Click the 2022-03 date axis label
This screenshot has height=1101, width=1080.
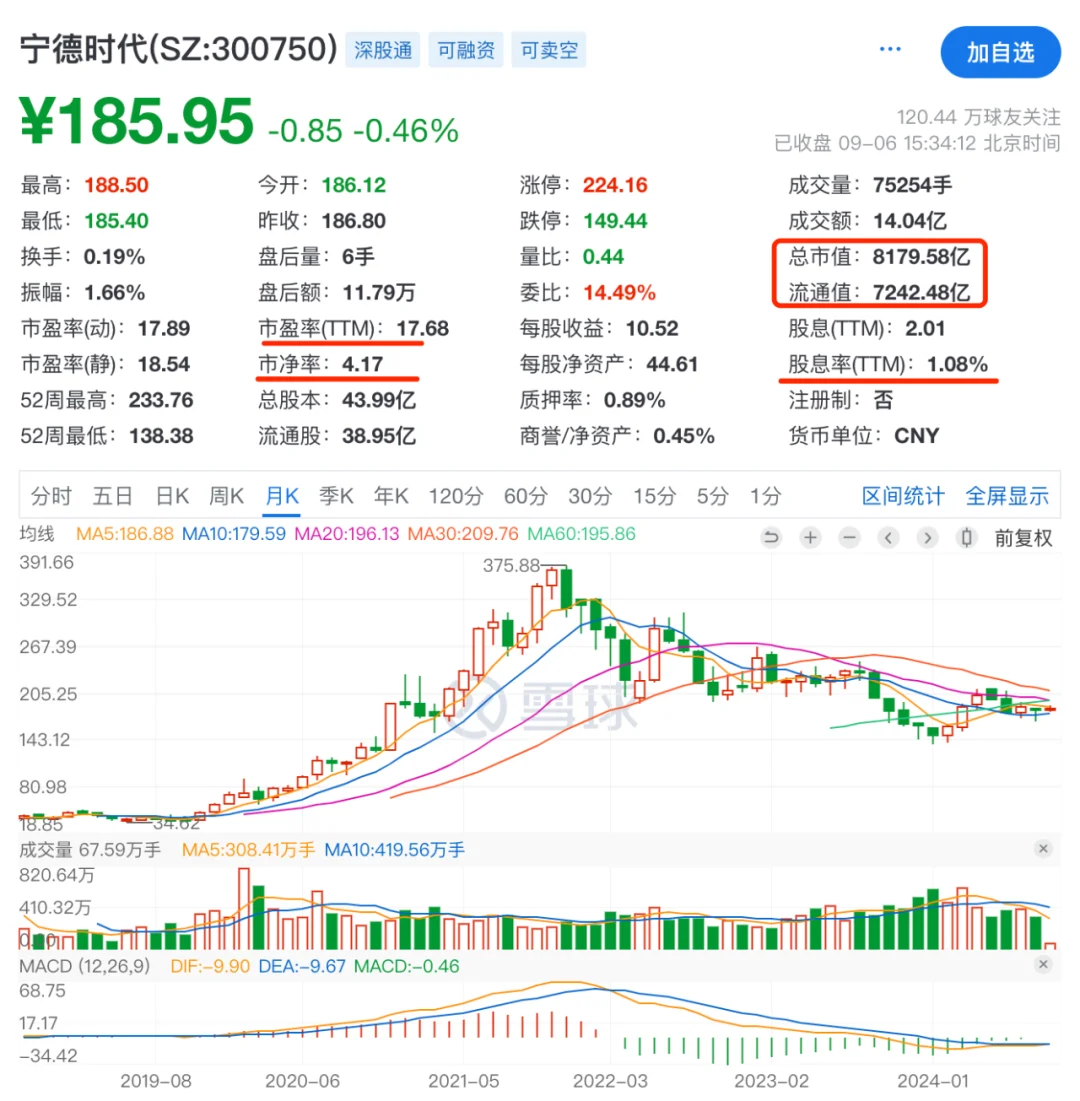pyautogui.click(x=610, y=1081)
